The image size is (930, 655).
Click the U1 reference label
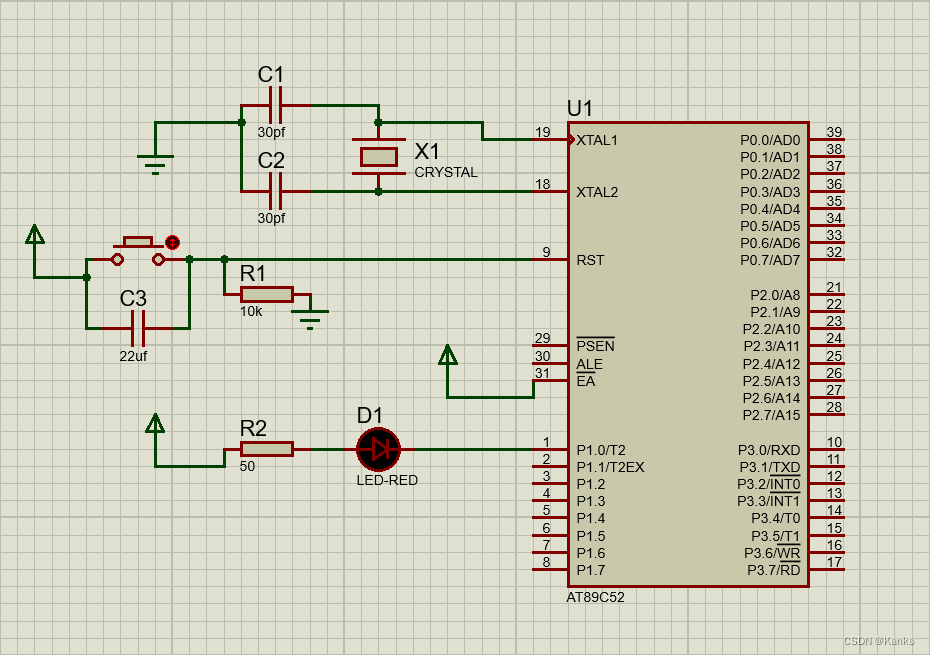579,109
